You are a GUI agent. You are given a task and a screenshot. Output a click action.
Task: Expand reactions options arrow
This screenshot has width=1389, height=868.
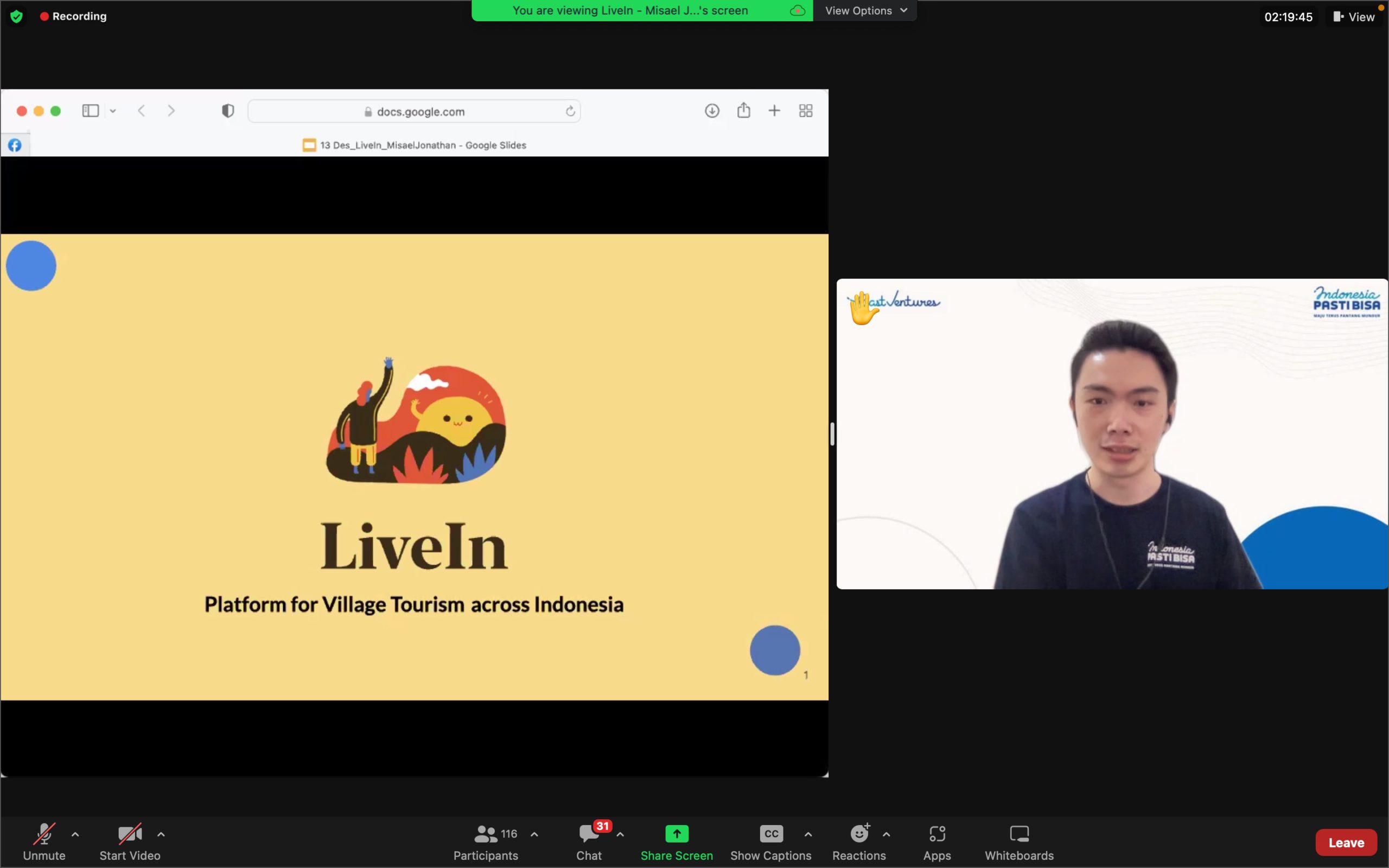click(x=886, y=834)
